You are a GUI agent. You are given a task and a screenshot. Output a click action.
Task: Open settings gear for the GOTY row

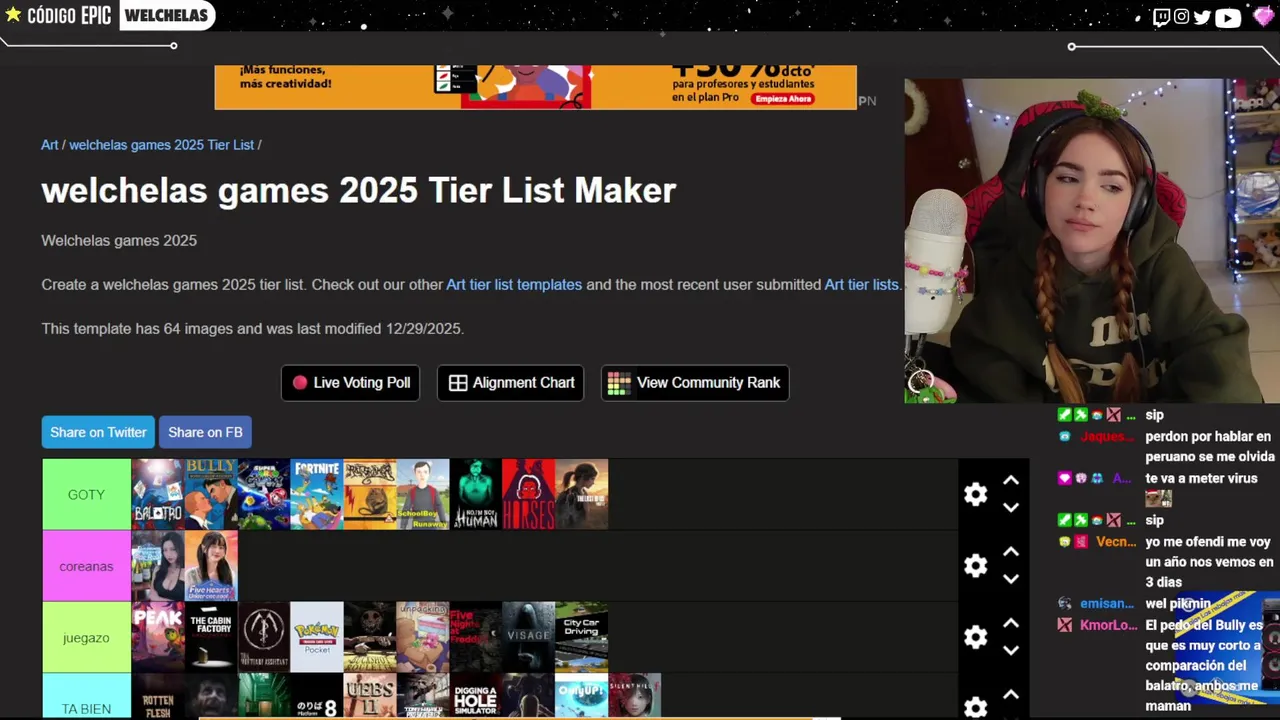(x=975, y=494)
